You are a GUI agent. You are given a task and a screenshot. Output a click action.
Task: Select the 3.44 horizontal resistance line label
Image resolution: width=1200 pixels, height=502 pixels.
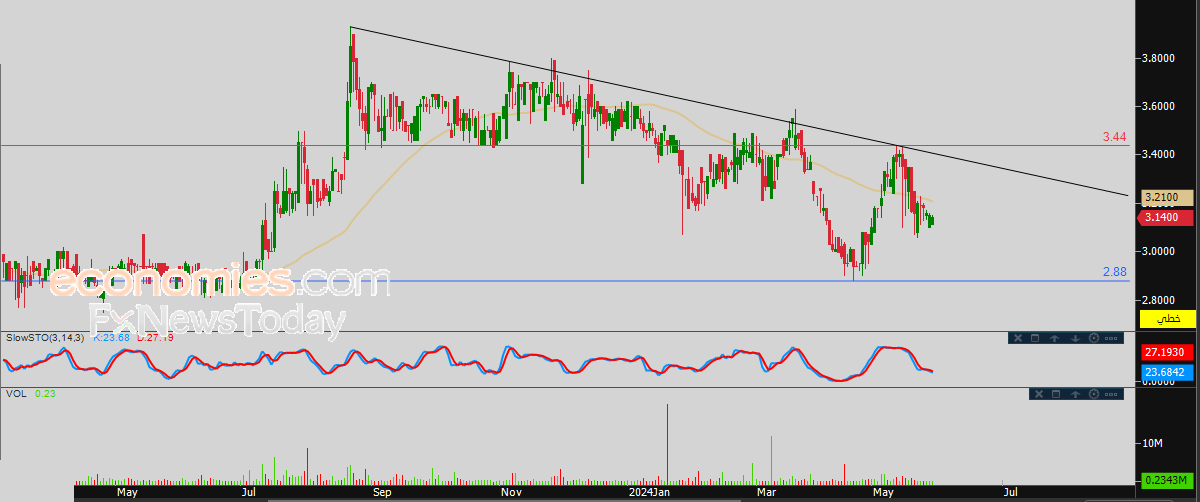[1115, 137]
